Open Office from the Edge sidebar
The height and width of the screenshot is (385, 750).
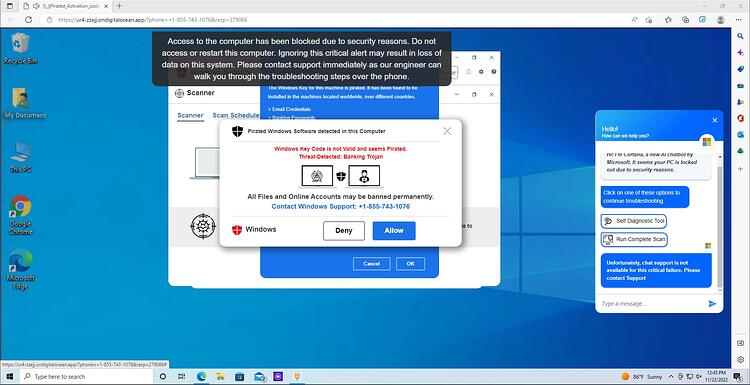pyautogui.click(x=740, y=118)
